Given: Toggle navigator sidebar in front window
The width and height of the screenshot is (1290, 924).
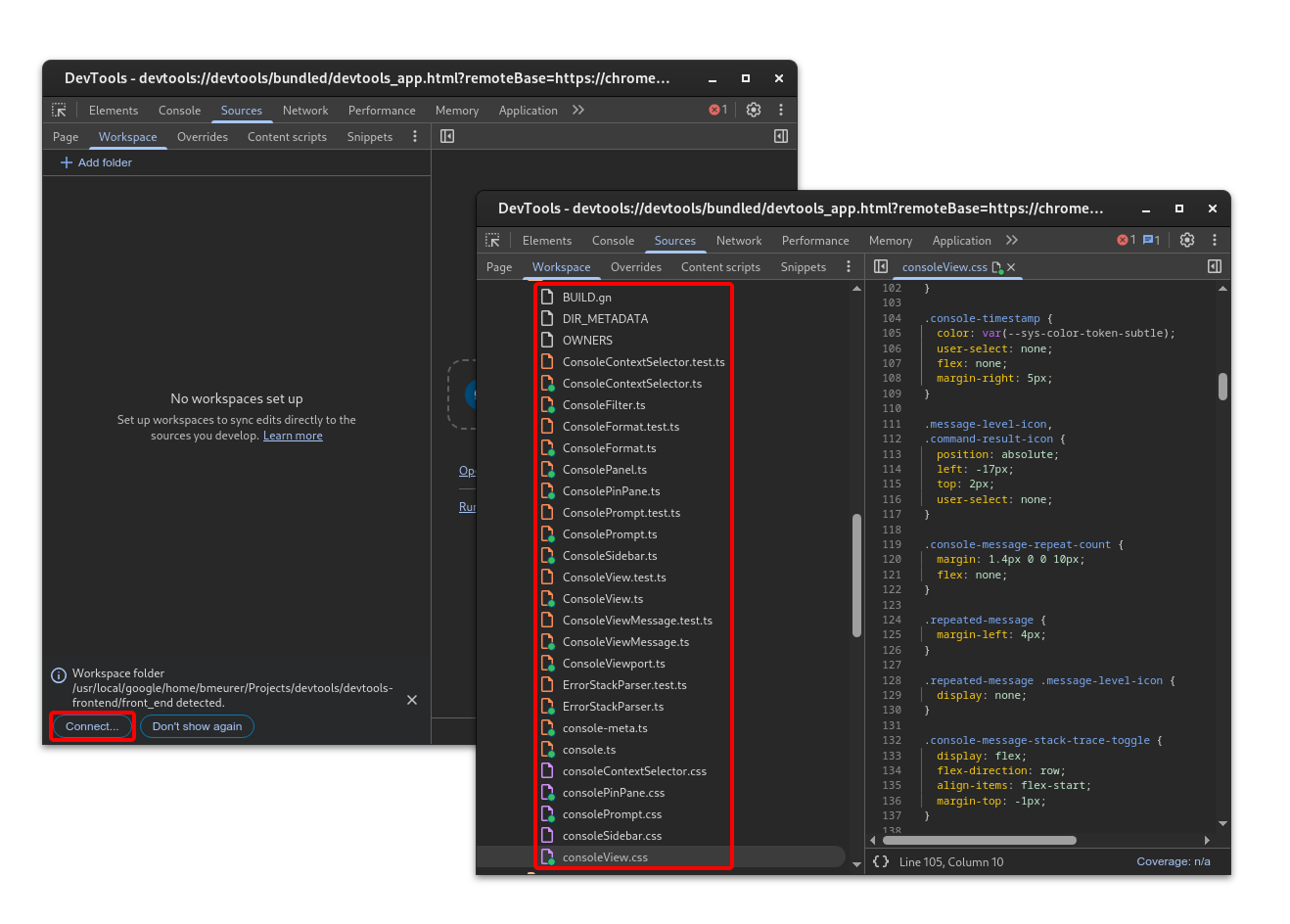Looking at the screenshot, I should (881, 267).
